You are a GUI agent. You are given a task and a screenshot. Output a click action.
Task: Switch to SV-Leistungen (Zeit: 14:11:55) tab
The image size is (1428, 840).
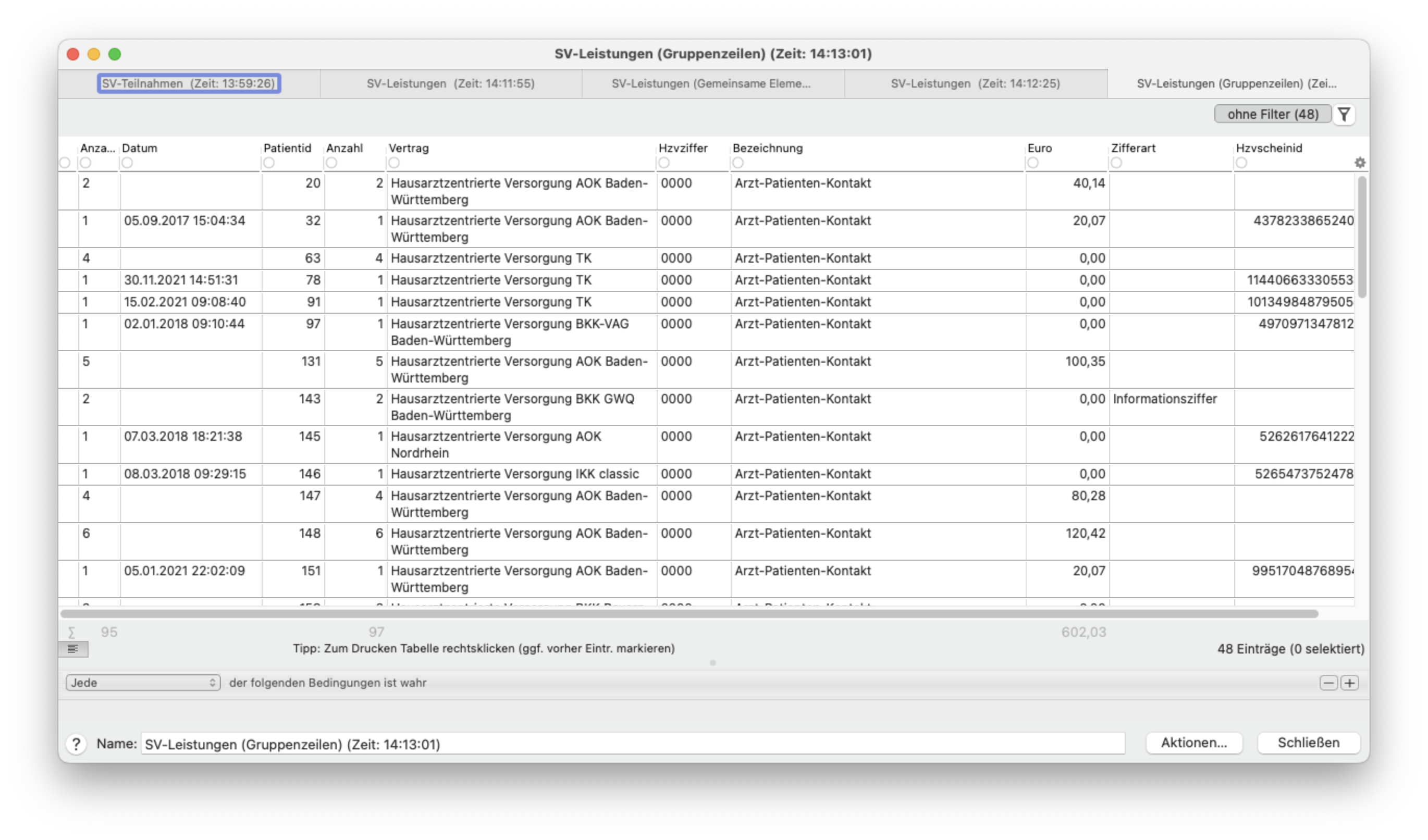pos(450,84)
